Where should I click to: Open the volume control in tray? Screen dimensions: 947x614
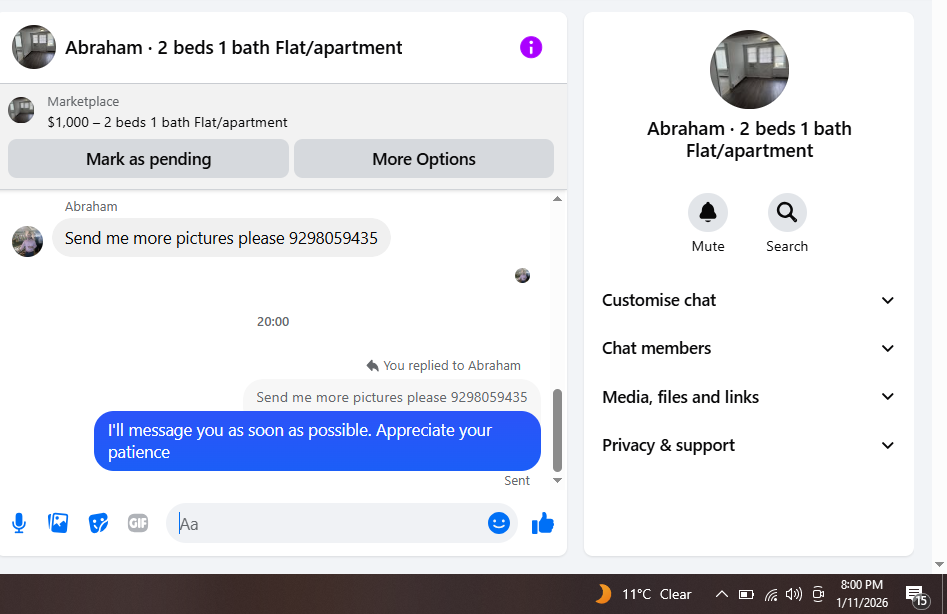coord(794,594)
